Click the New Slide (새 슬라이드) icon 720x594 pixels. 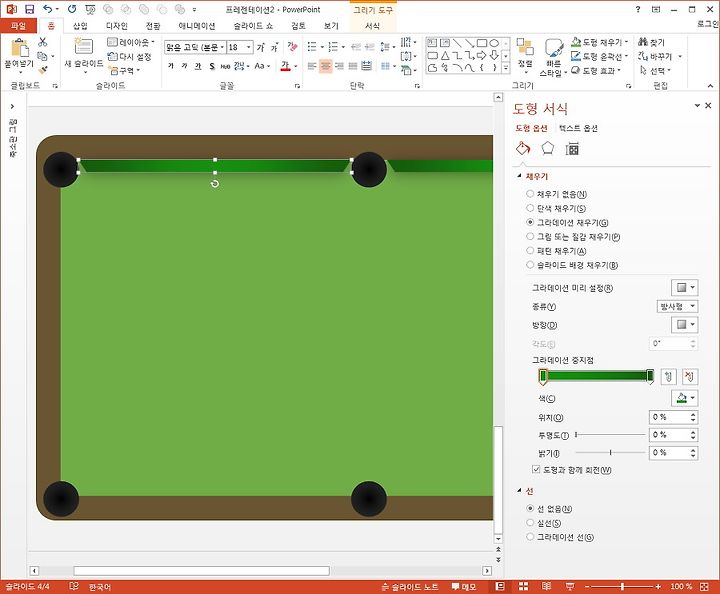tap(84, 47)
